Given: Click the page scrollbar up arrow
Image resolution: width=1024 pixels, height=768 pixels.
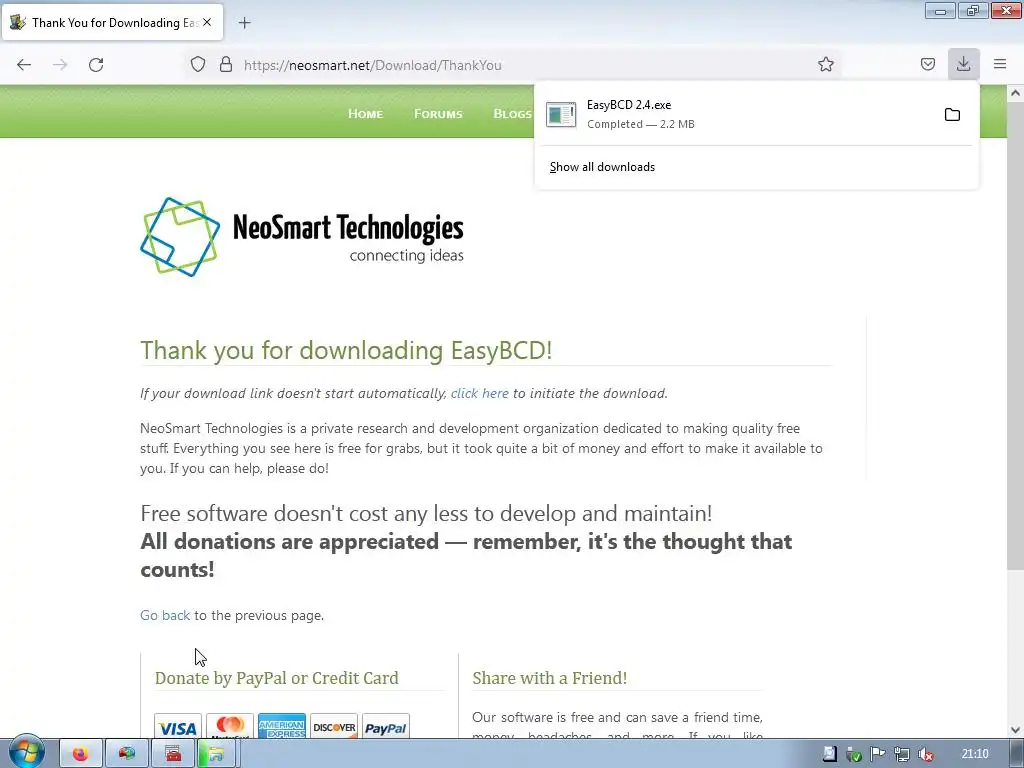Looking at the screenshot, I should pyautogui.click(x=1015, y=93).
